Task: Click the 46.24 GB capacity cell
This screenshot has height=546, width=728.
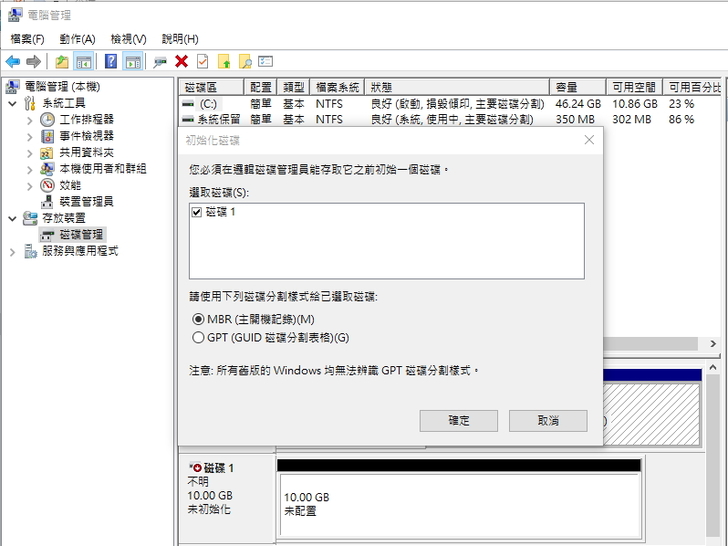Action: tap(578, 104)
